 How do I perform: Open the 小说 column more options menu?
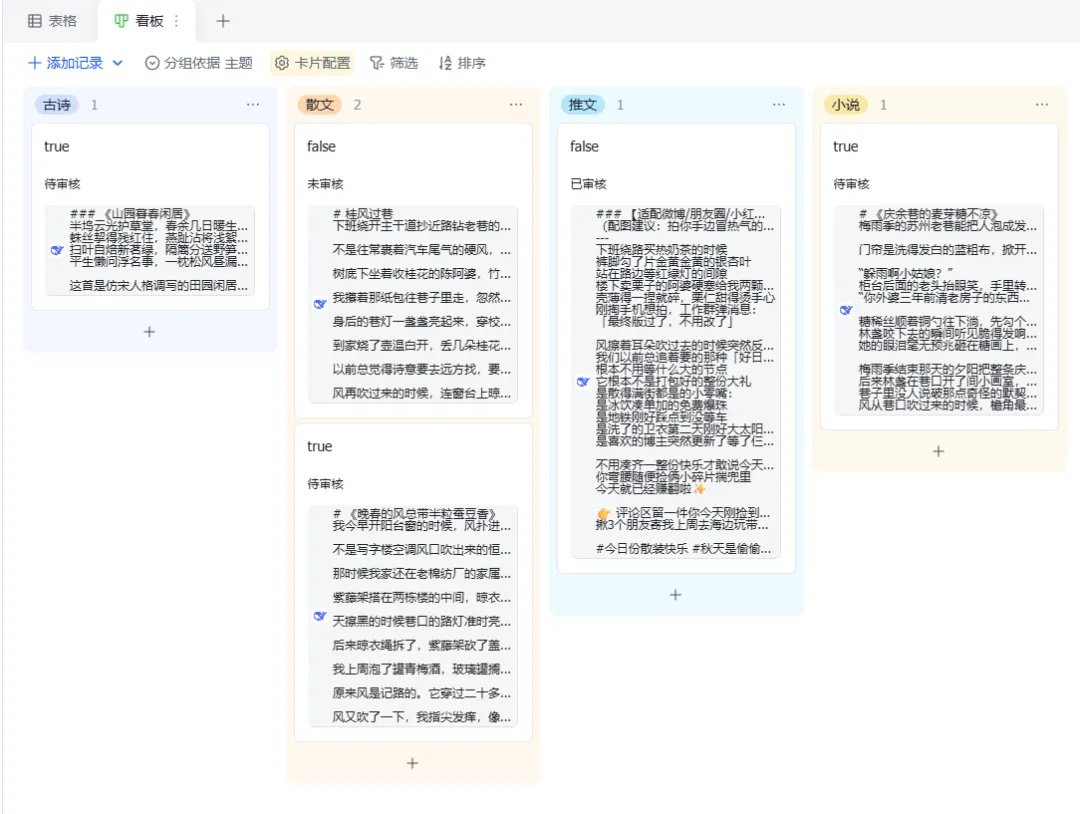click(x=1042, y=105)
